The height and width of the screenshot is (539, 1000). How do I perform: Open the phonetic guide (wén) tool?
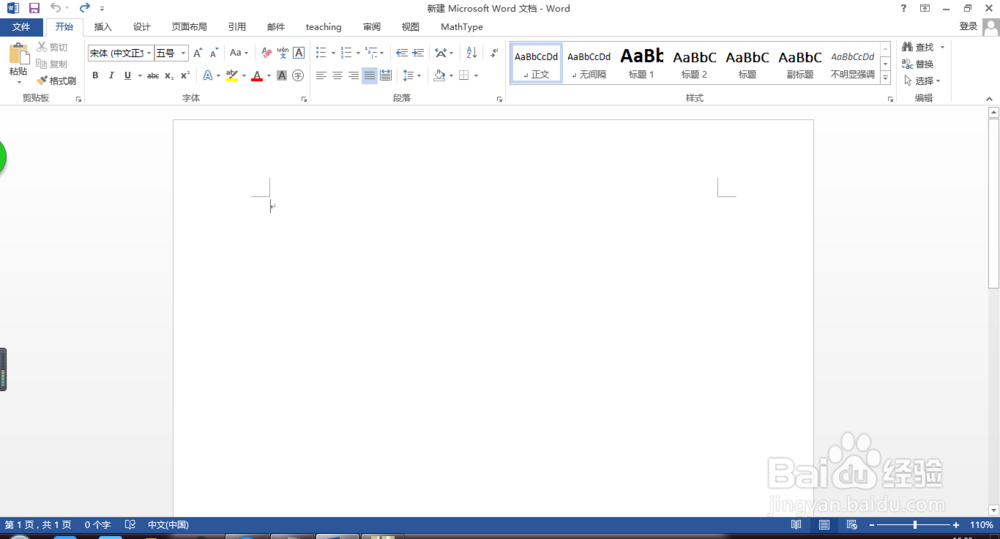(x=283, y=53)
